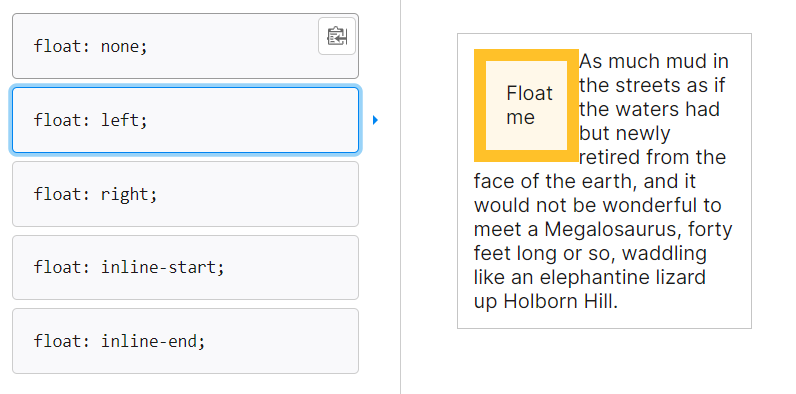Click the "As much mud in" text line

(654, 61)
